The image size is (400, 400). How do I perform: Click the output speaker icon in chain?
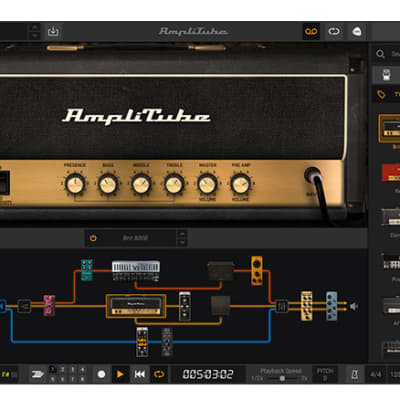click(x=354, y=306)
